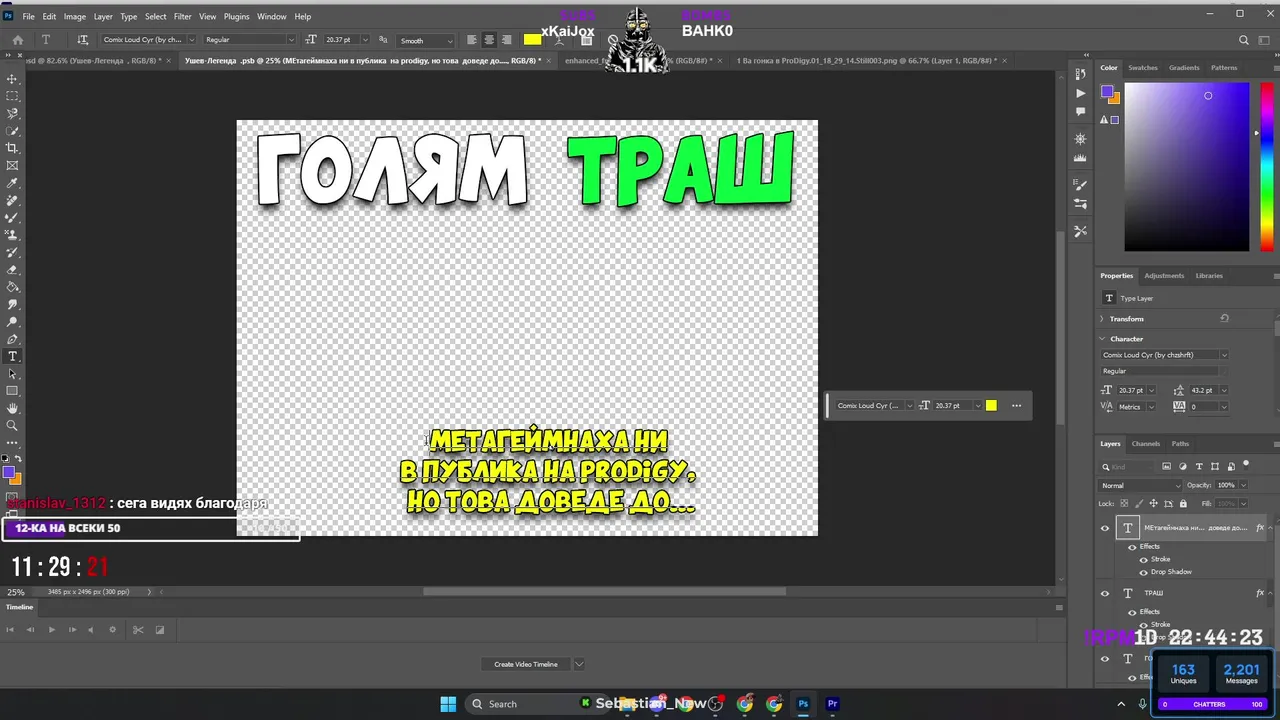
Task: Select the Path Selection tool
Action: click(12, 374)
